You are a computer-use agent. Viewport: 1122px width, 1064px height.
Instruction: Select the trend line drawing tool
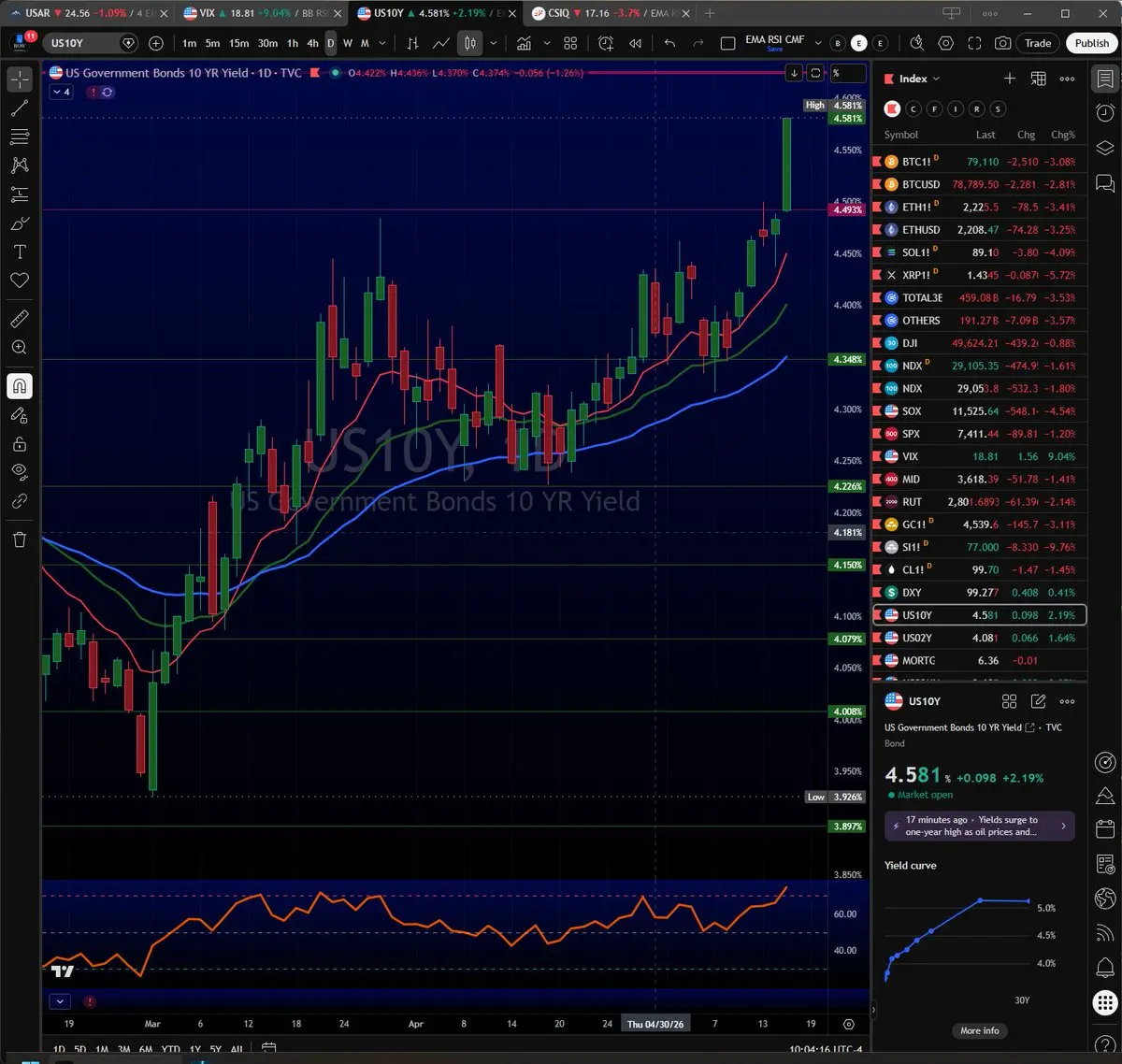[20, 108]
